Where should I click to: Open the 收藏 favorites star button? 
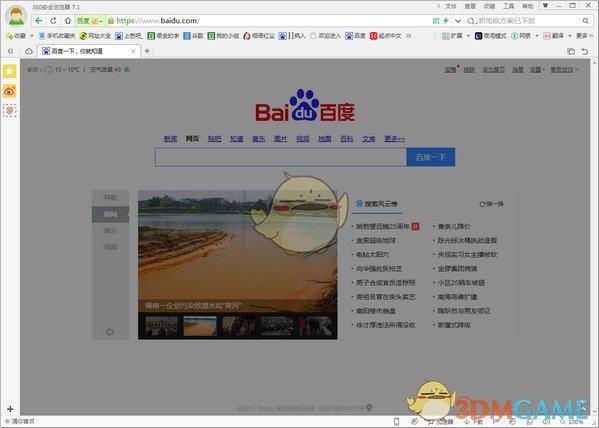point(16,36)
